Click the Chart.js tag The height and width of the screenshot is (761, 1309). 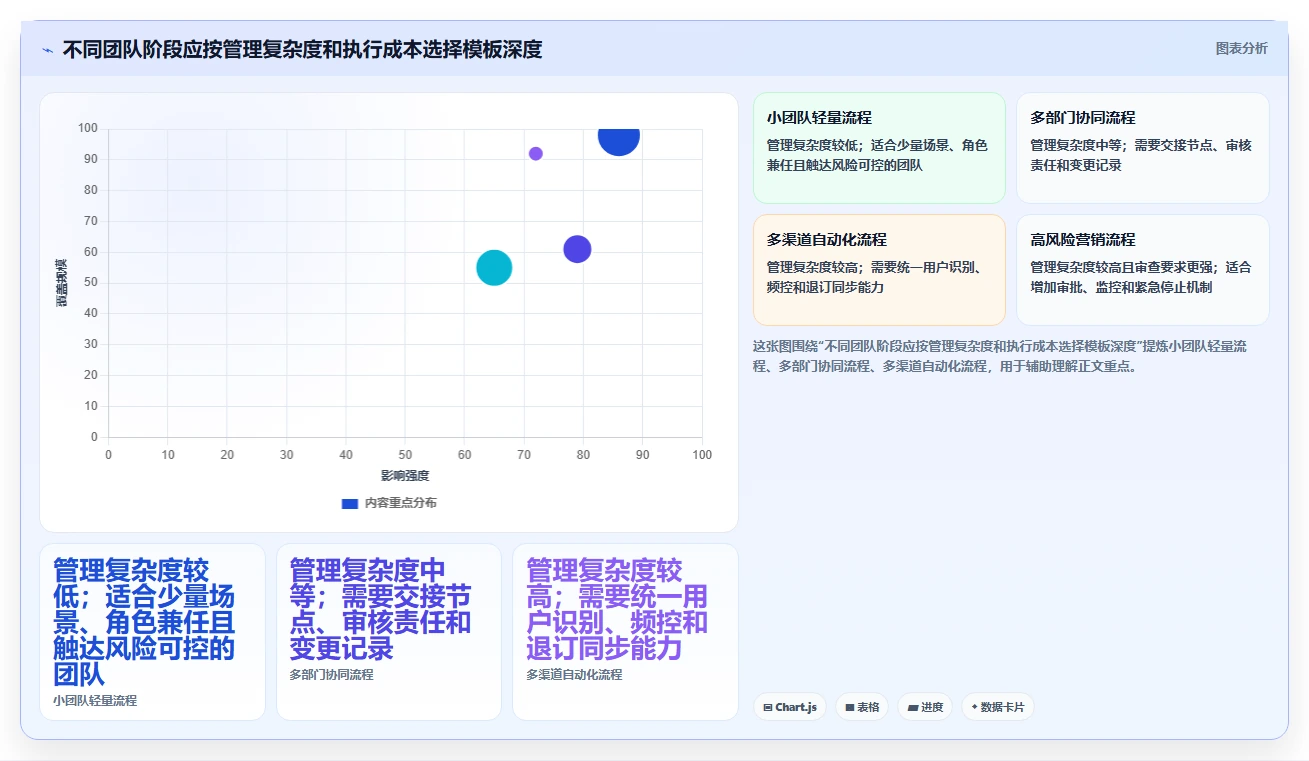790,707
